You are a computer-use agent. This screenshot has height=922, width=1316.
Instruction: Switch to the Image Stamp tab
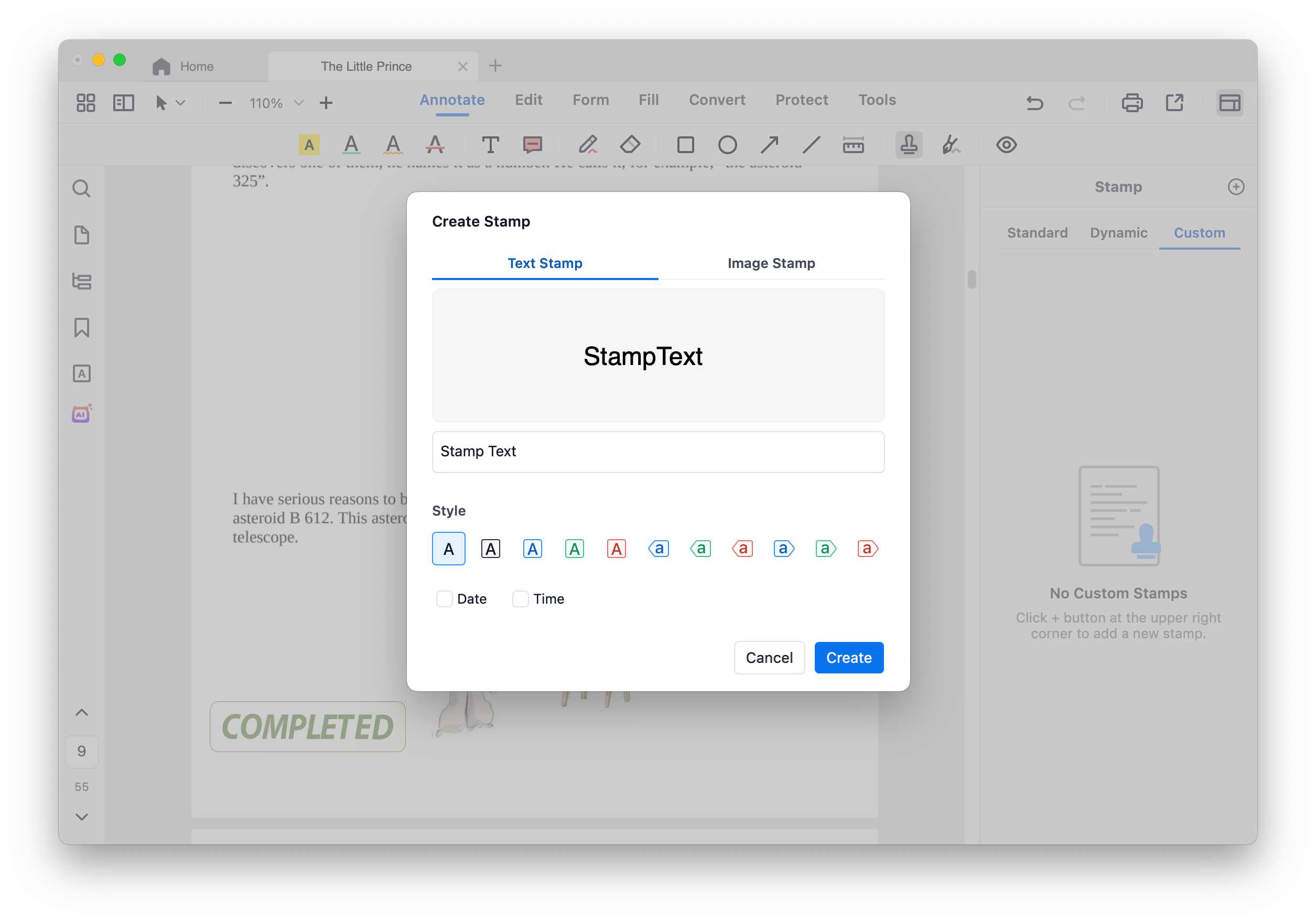tap(771, 263)
